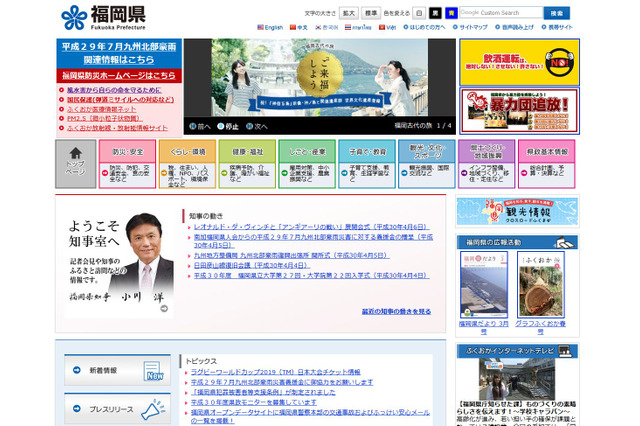Click megaphone icon on プレスリリース
The height and width of the screenshot is (426, 640).
coord(153,410)
